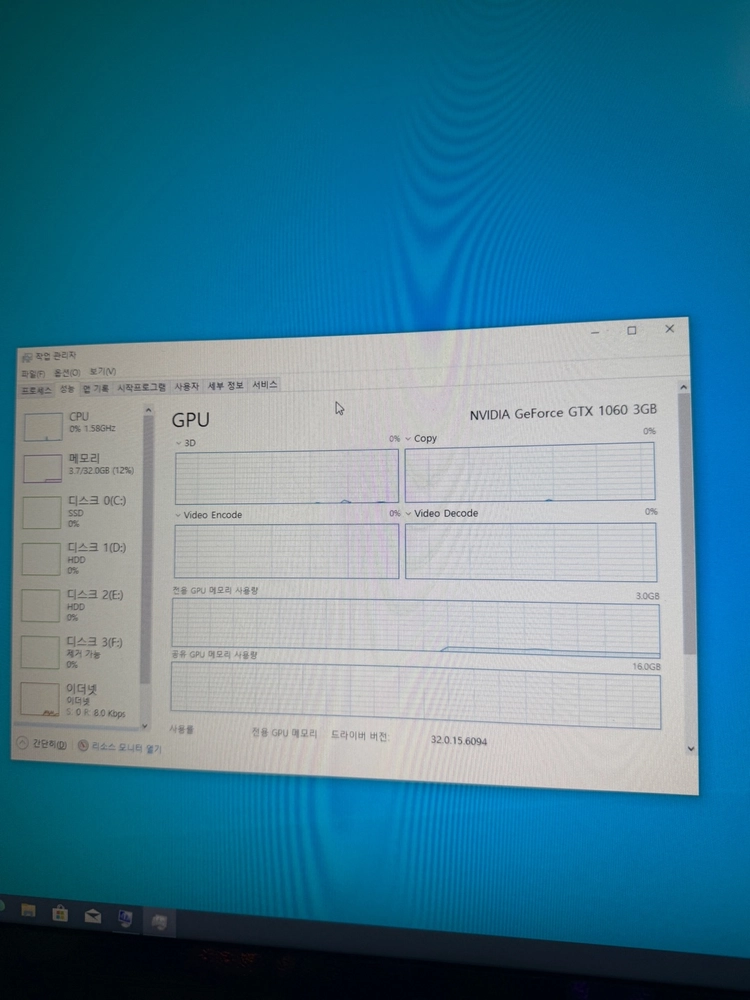Select 디스크 2(E:) HDD entry

point(77,605)
